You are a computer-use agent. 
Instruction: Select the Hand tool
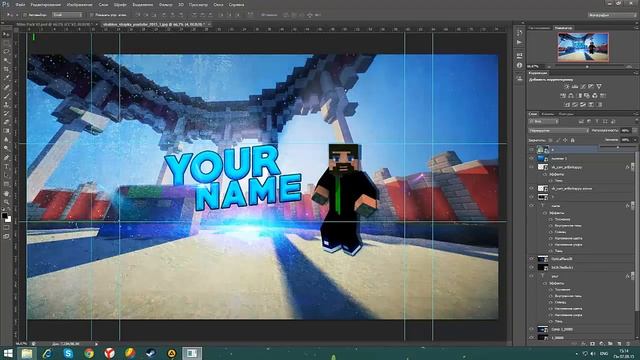[x=6, y=193]
